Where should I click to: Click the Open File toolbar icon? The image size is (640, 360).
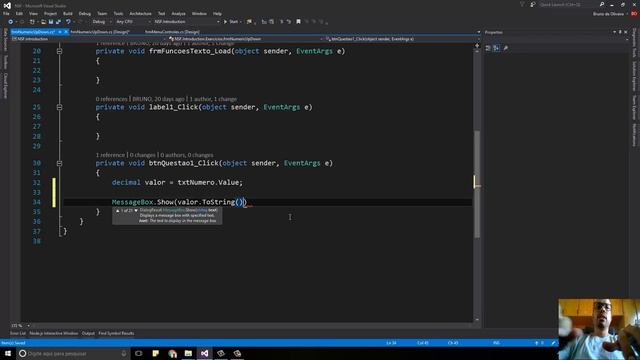coord(43,22)
